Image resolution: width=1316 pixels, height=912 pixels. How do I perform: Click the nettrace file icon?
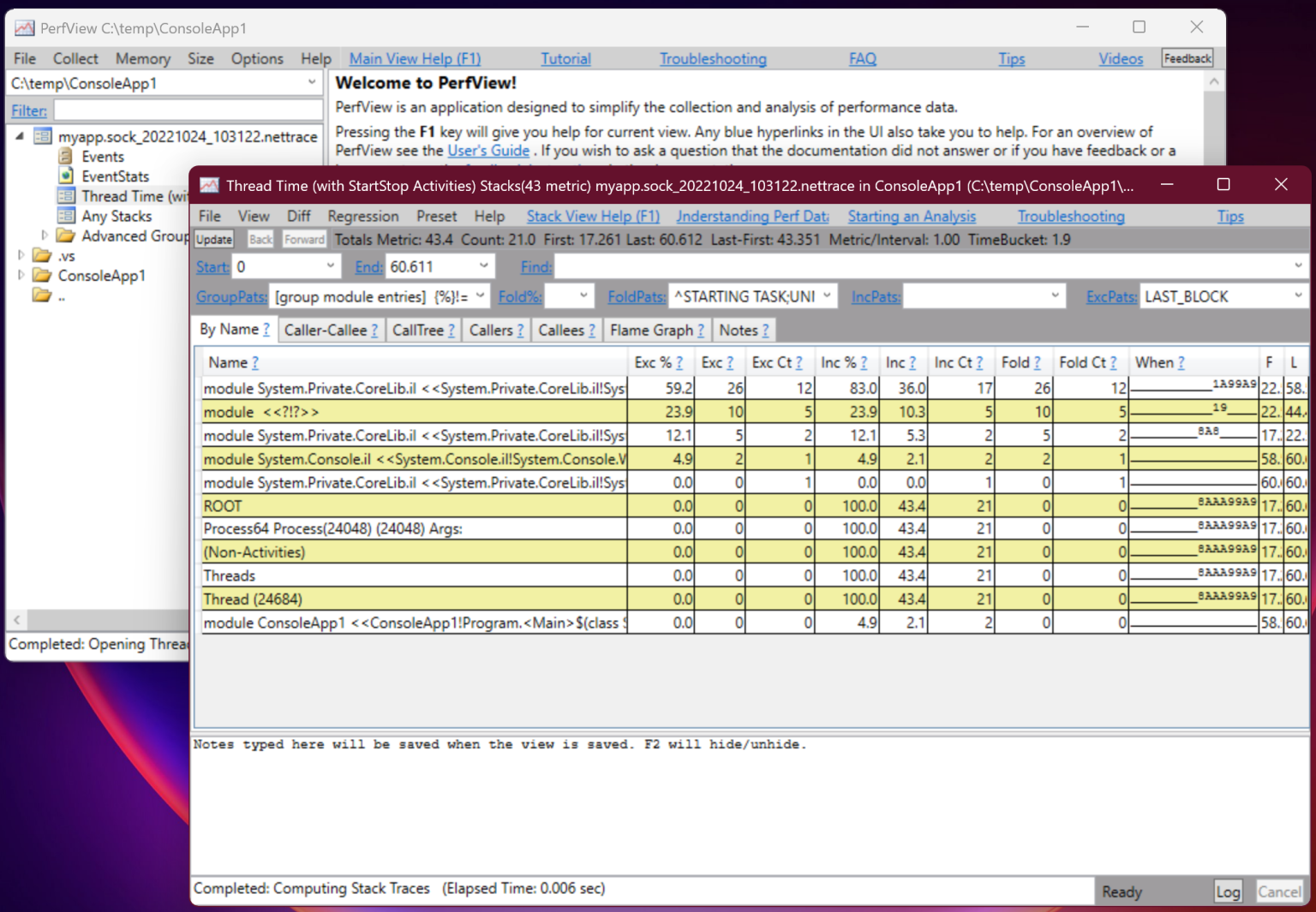point(43,137)
